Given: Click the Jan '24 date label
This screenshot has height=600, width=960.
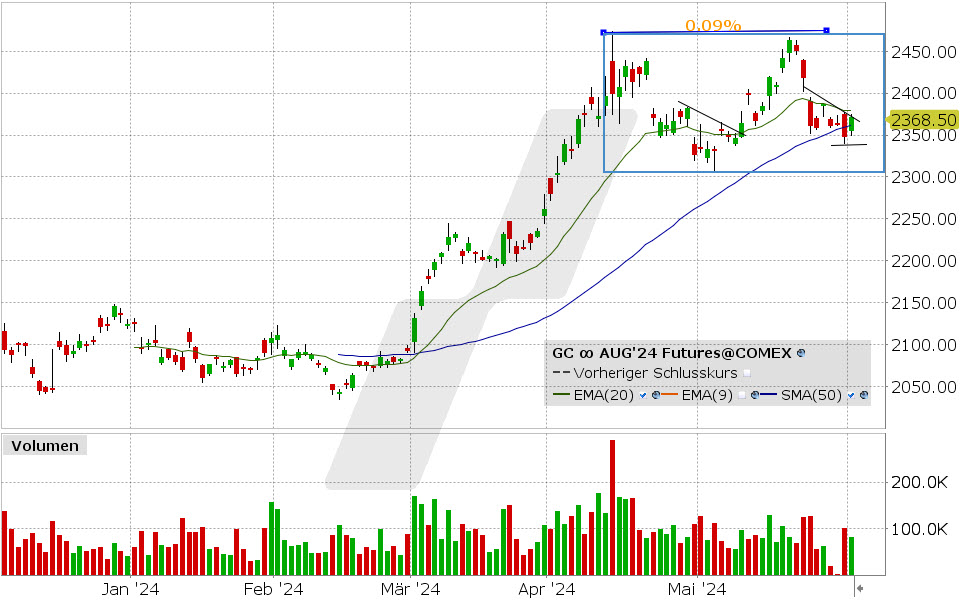Looking at the screenshot, I should [x=130, y=590].
